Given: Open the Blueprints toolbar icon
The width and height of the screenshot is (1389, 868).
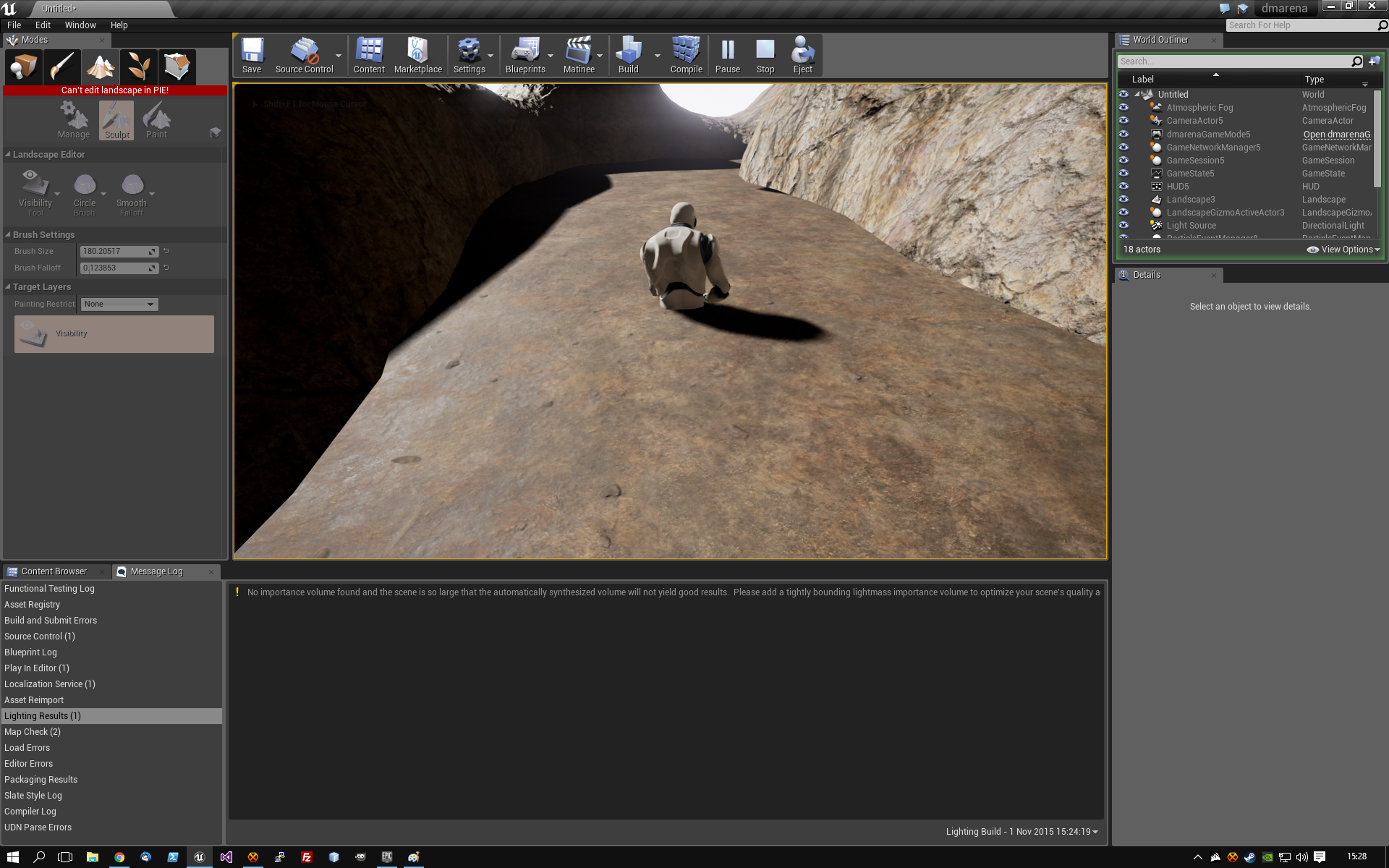Looking at the screenshot, I should 525,55.
